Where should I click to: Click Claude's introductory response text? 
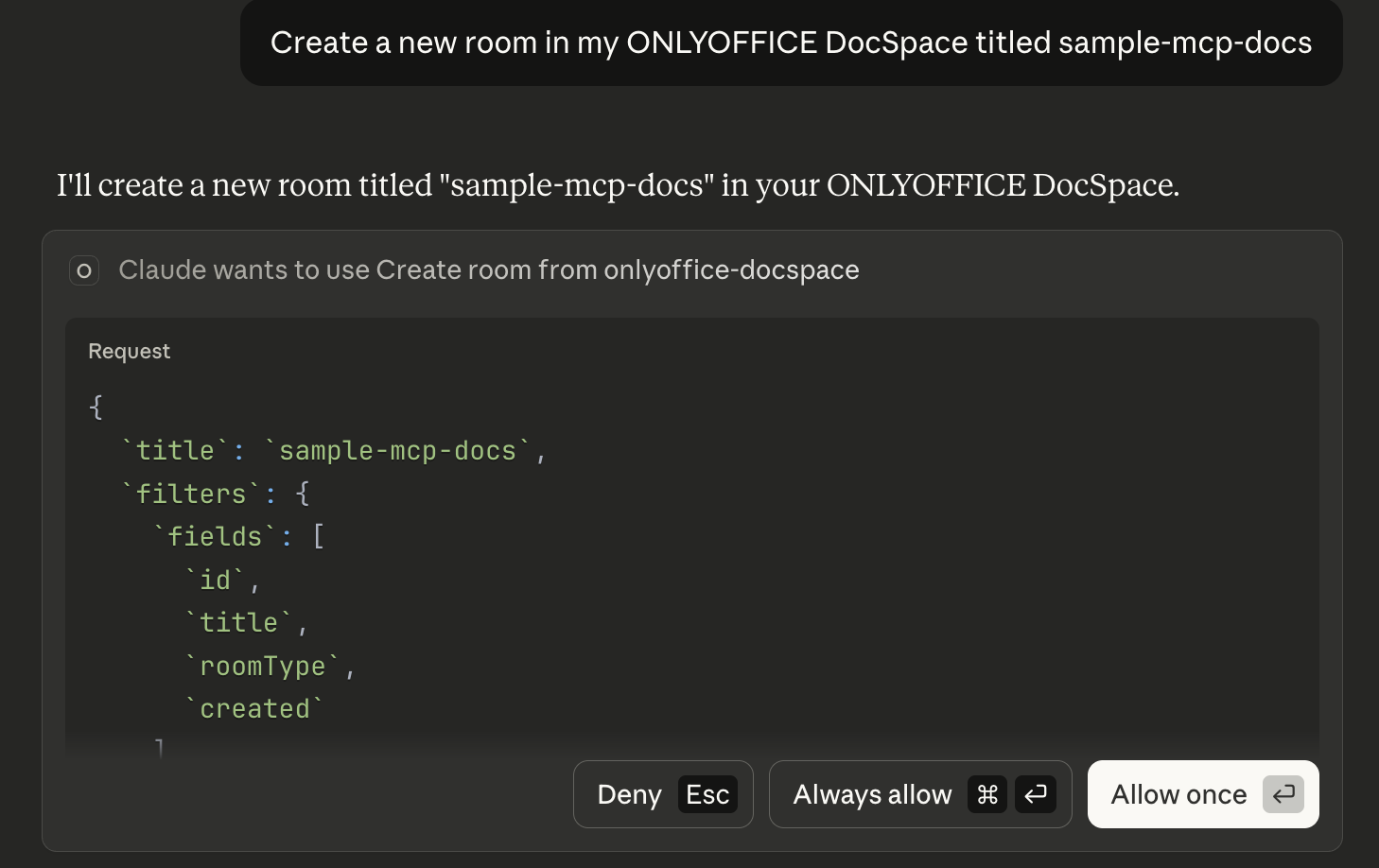pyautogui.click(x=618, y=185)
